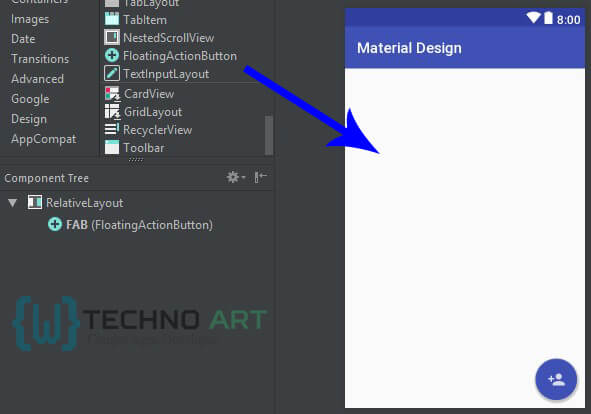The height and width of the screenshot is (414, 591).
Task: Pick the Toolbar widget icon
Action: 112,147
